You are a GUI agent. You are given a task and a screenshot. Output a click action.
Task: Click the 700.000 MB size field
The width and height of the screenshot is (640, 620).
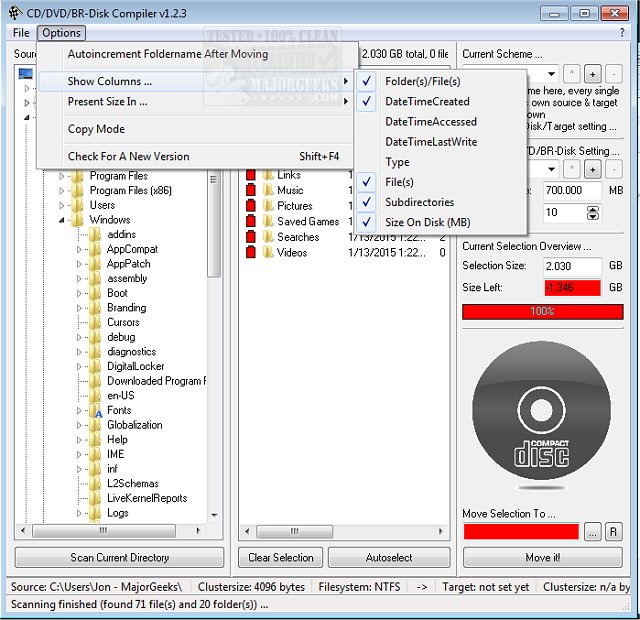[572, 190]
